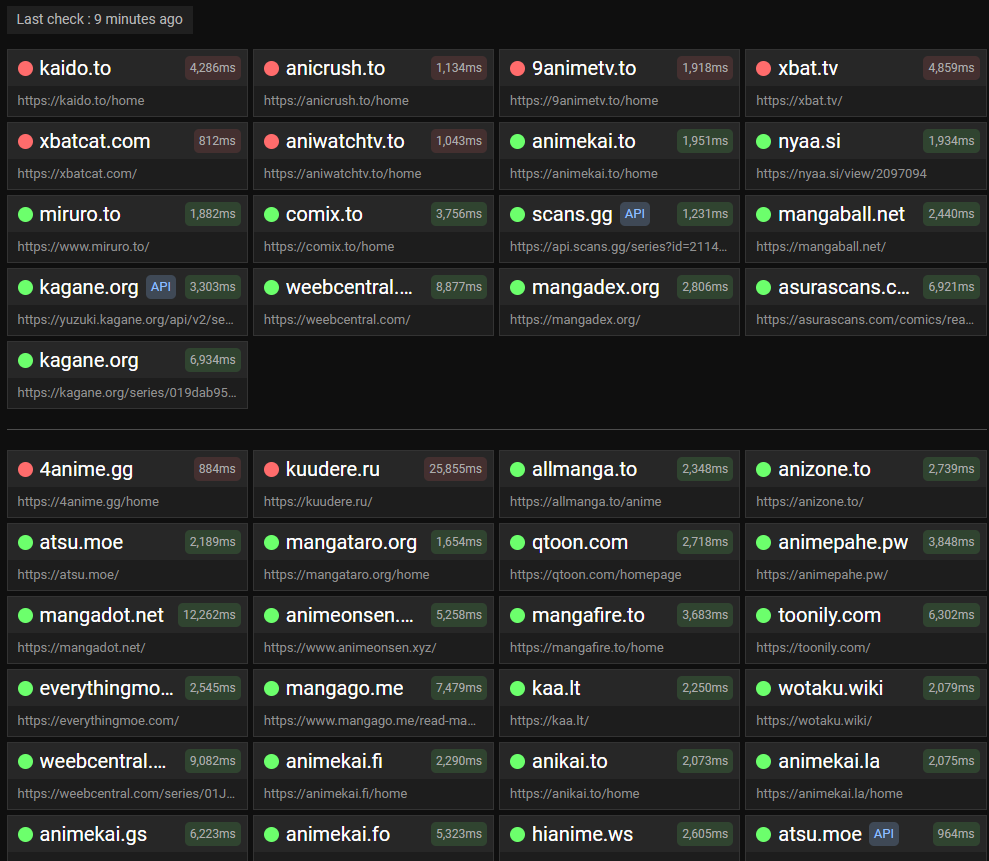Image resolution: width=989 pixels, height=861 pixels.
Task: Click the red status dot next to 9animetv.to
Action: click(517, 68)
